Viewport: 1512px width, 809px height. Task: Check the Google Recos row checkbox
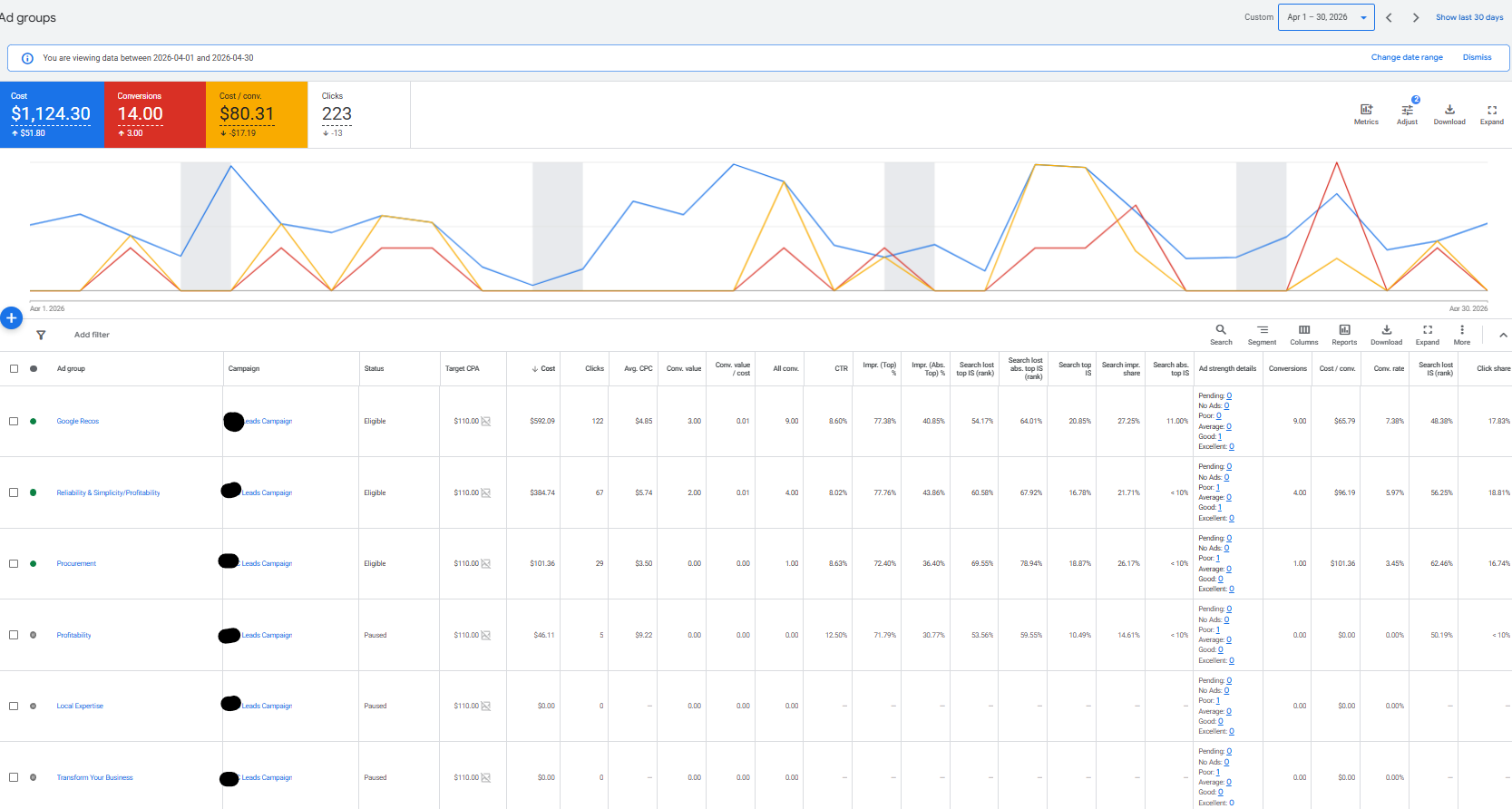14,421
